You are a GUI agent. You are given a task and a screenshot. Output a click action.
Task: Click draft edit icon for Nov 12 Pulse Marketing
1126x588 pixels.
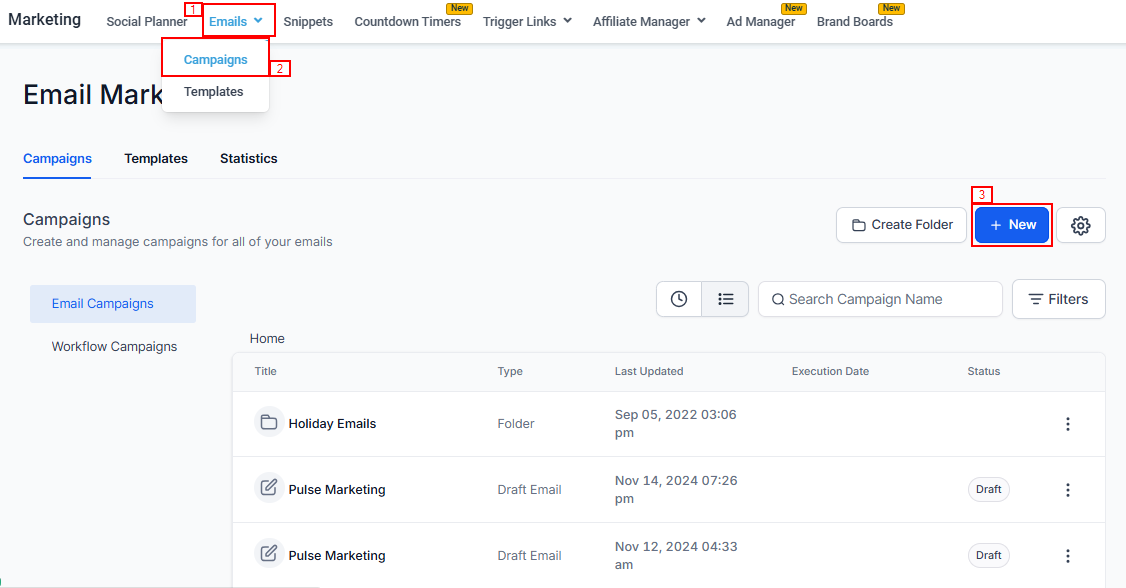pos(268,554)
